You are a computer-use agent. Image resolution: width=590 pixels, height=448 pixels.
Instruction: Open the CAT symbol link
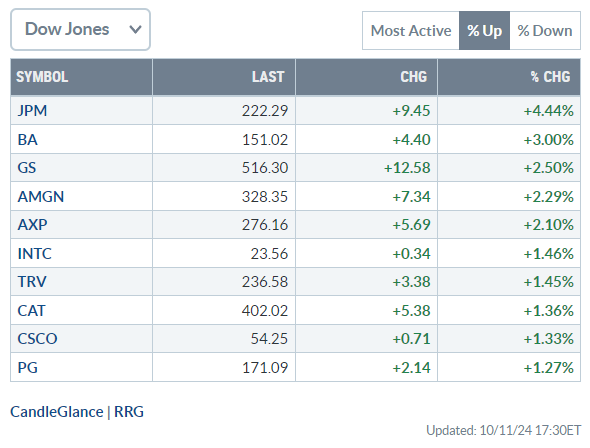[x=31, y=311]
